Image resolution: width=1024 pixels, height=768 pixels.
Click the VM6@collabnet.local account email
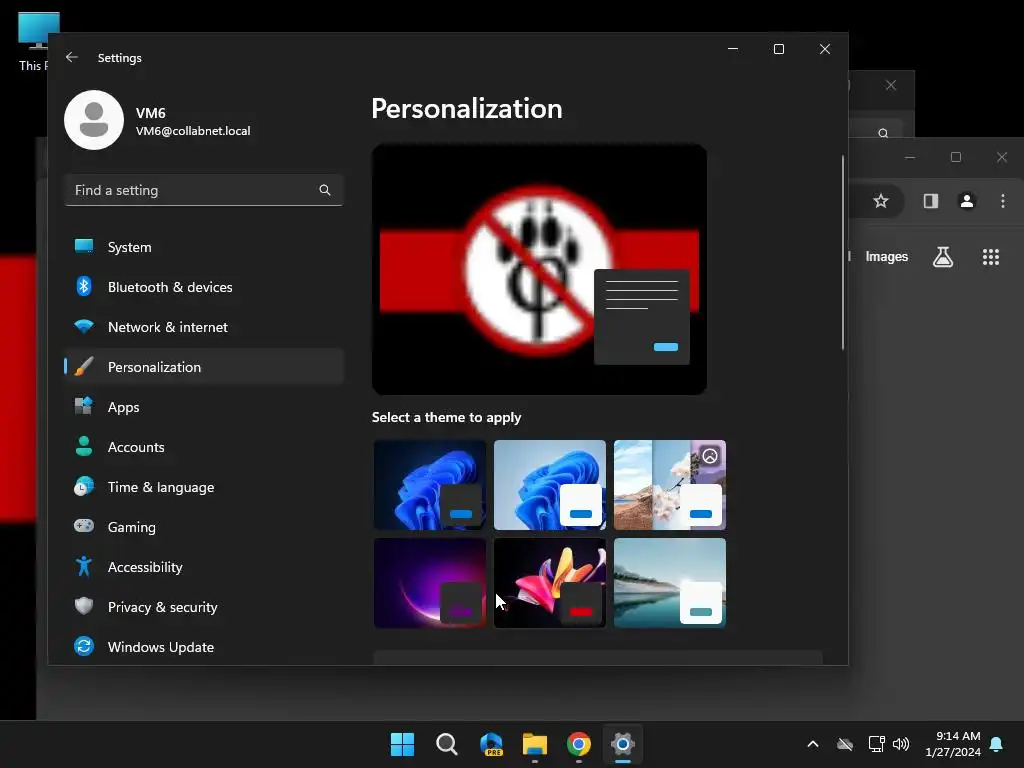click(193, 131)
